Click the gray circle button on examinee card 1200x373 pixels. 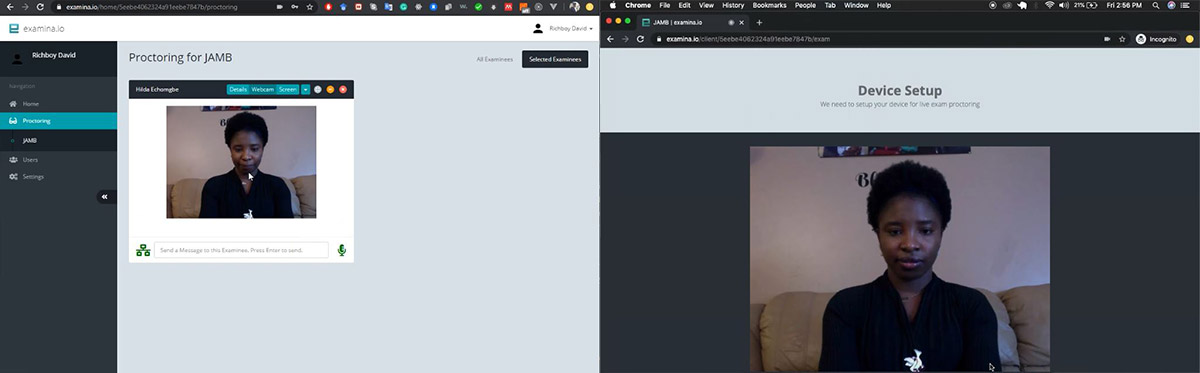point(318,89)
